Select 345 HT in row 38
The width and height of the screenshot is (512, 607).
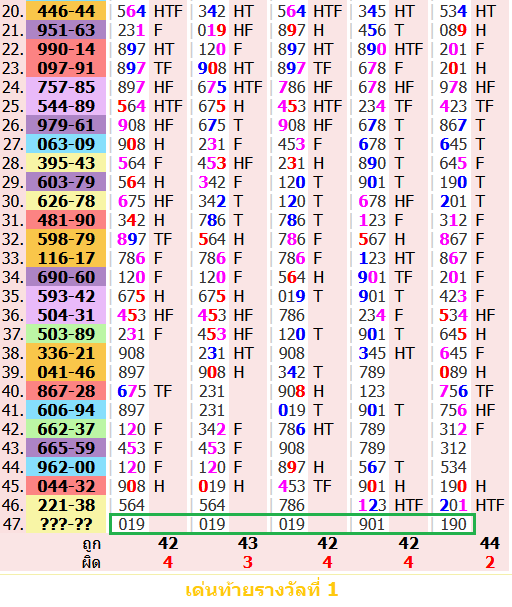click(386, 353)
